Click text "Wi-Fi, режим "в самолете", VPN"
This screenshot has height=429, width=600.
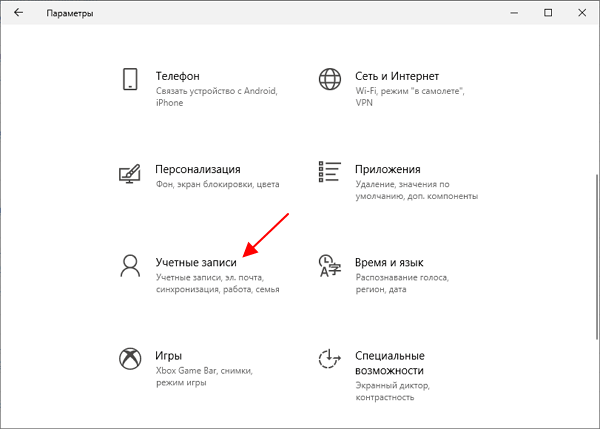coord(410,97)
